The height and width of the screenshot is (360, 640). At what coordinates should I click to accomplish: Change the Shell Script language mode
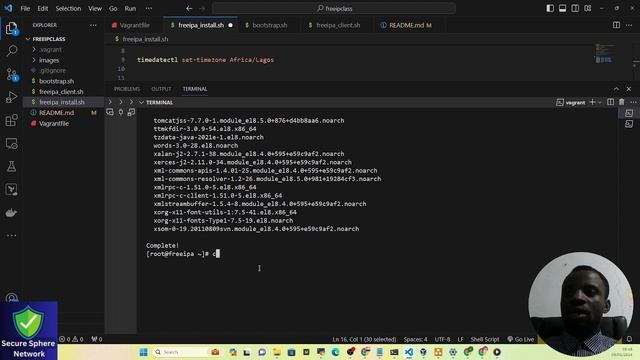[484, 339]
